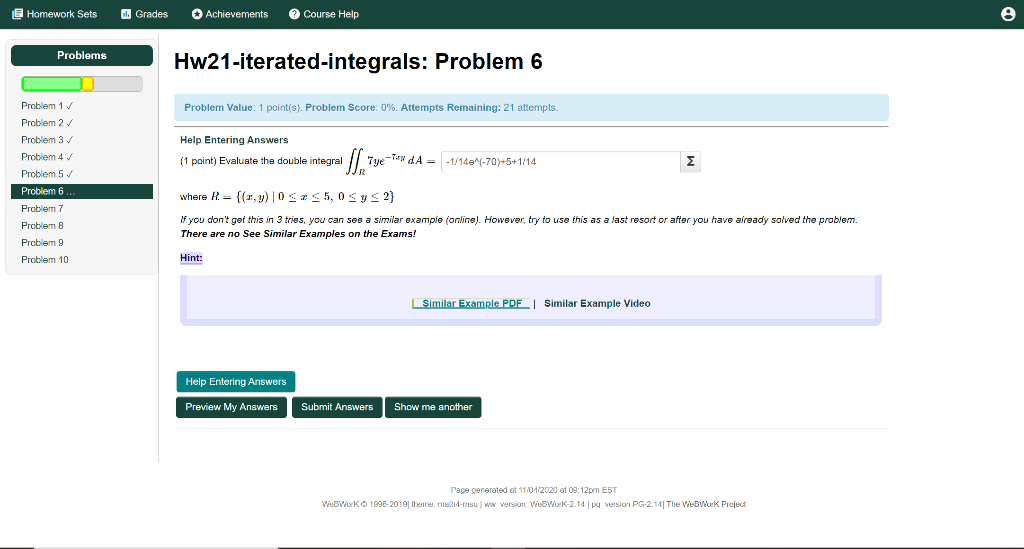View the Achievements page

pos(230,14)
